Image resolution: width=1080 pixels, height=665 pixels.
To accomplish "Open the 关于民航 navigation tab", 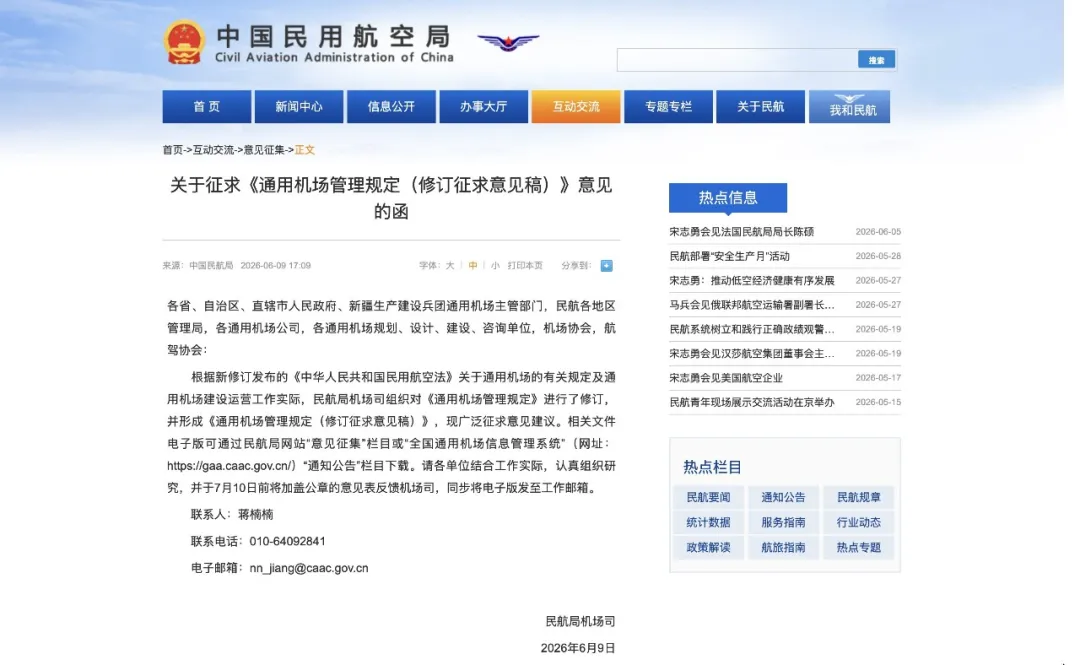I will (760, 107).
